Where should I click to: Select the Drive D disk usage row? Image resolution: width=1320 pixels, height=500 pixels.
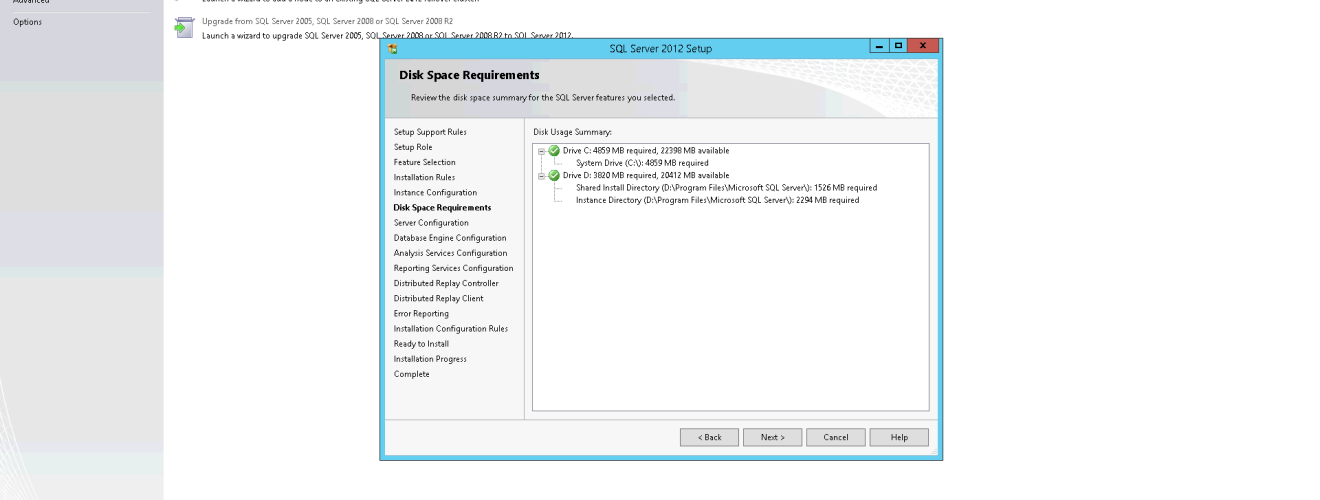pos(646,176)
